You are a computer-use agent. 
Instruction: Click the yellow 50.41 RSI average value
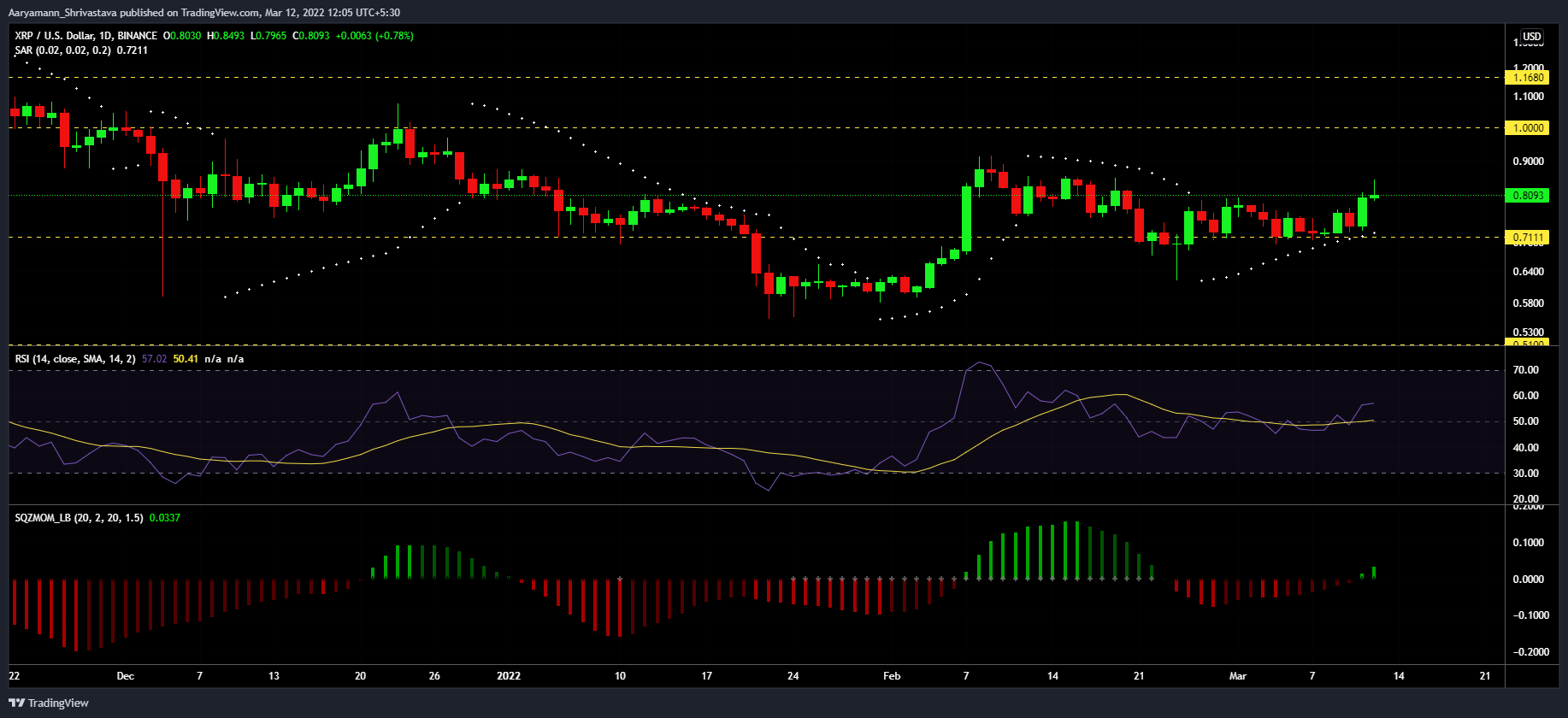click(x=186, y=359)
